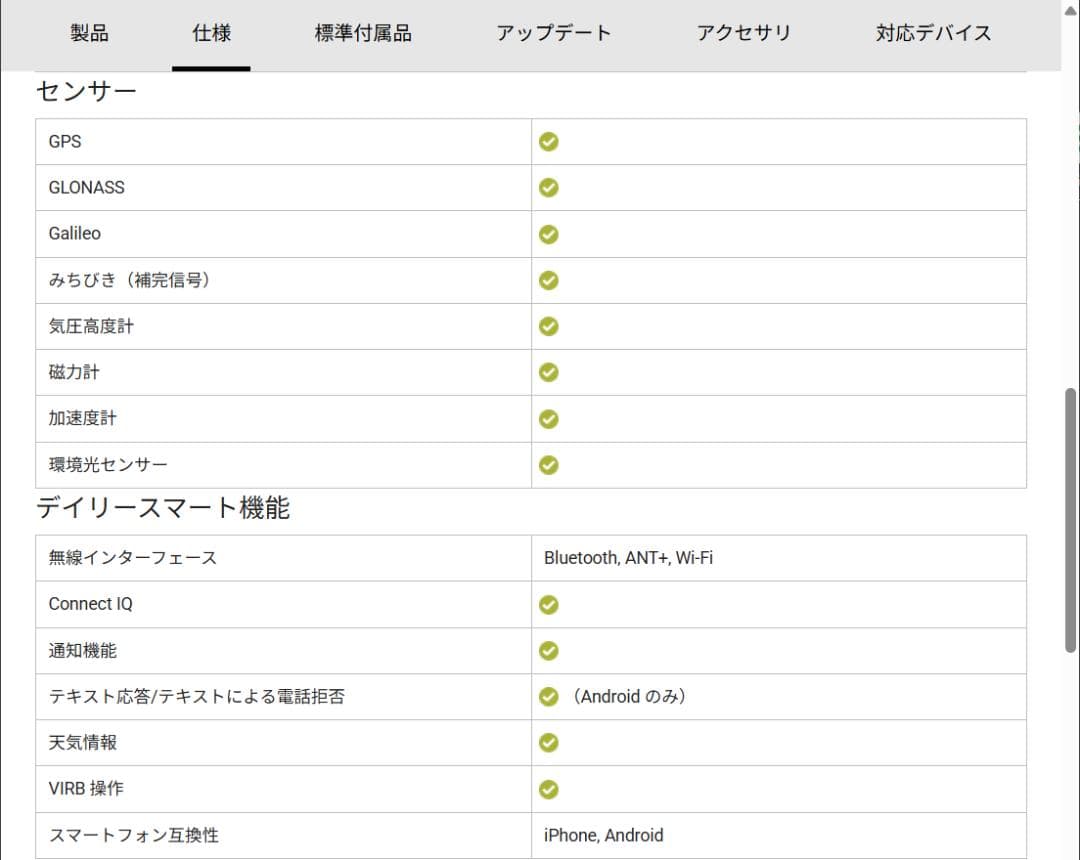This screenshot has width=1080, height=860.
Task: Click the Galileo checkmark icon
Action: (548, 234)
